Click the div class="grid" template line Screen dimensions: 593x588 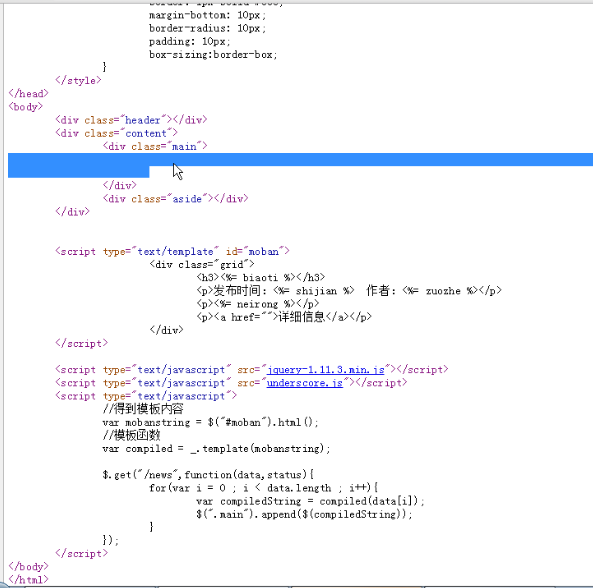[x=202, y=264]
